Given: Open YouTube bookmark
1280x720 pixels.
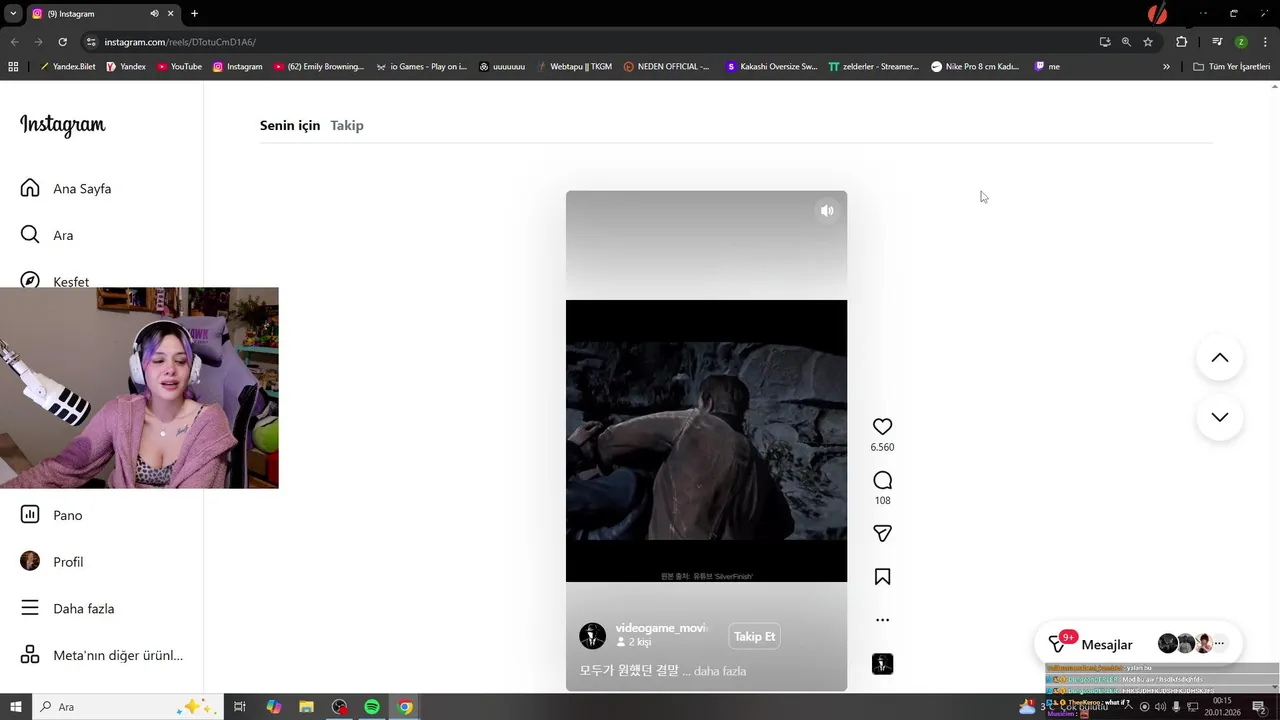Looking at the screenshot, I should [179, 67].
